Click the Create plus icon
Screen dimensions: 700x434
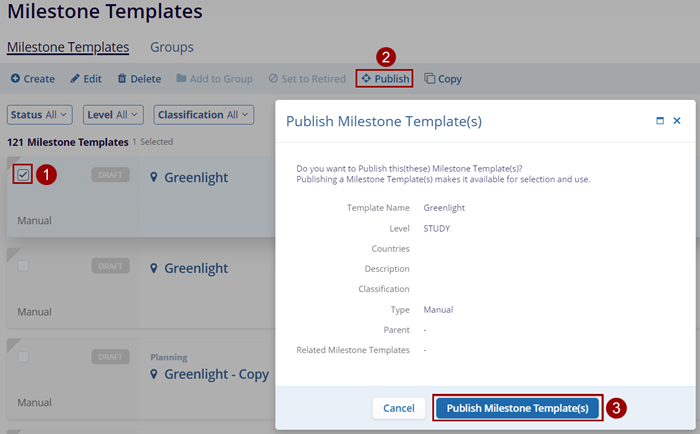coord(15,79)
